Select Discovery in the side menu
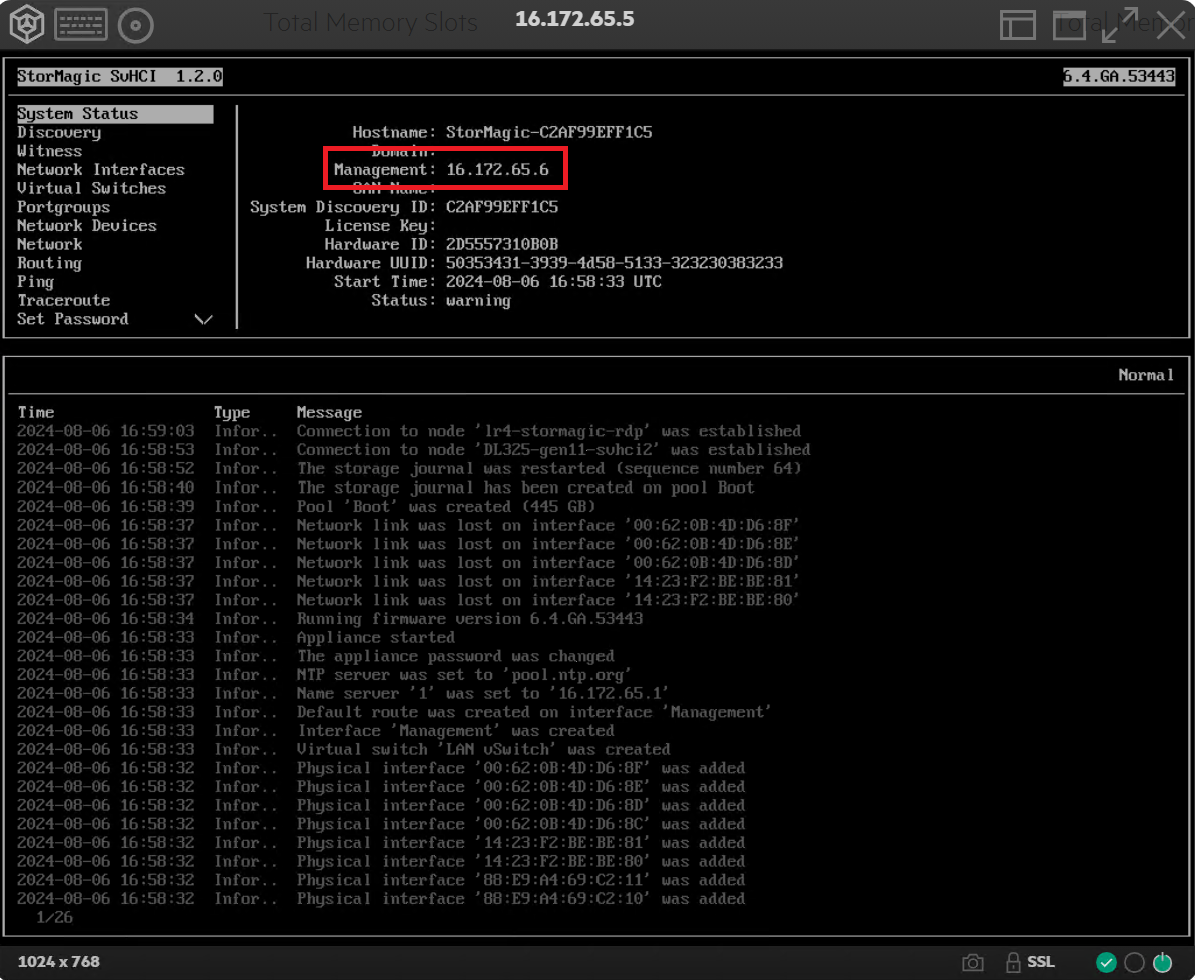This screenshot has height=980, width=1195. click(59, 133)
